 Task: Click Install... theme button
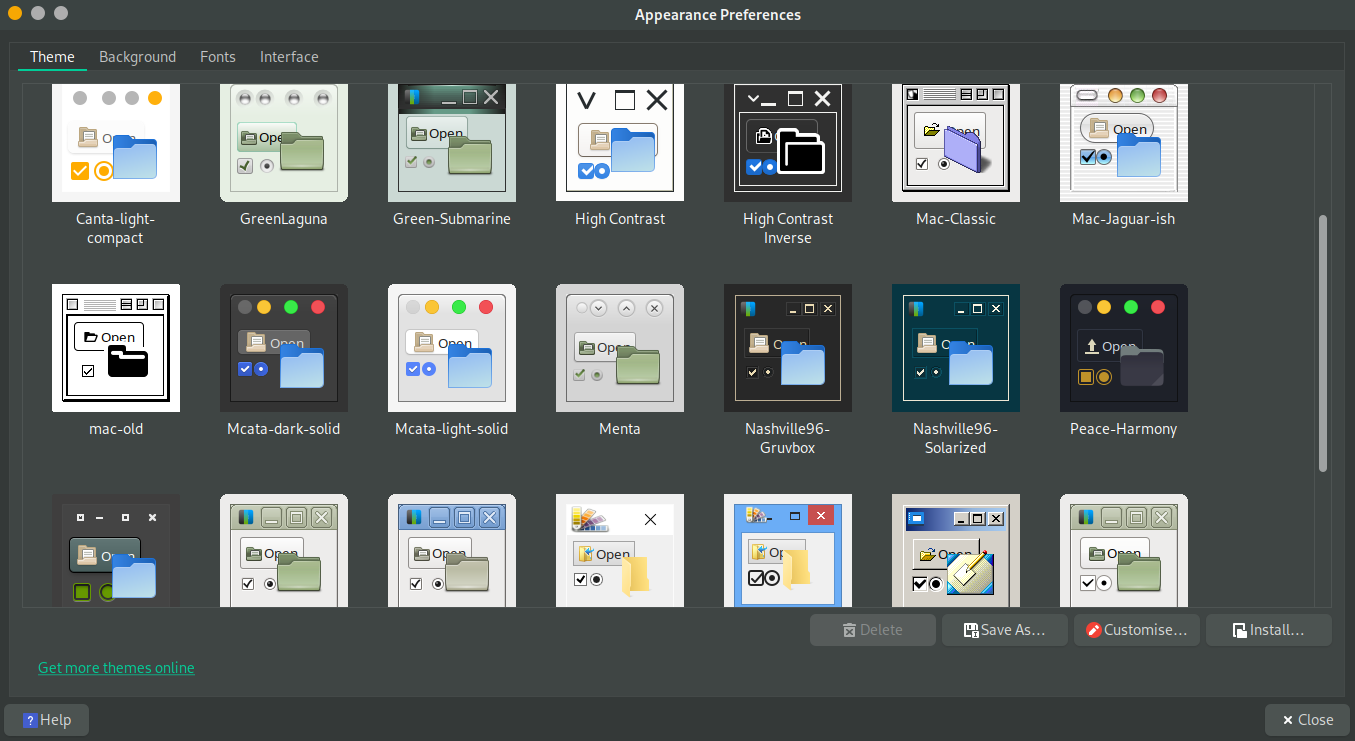[x=1269, y=630]
